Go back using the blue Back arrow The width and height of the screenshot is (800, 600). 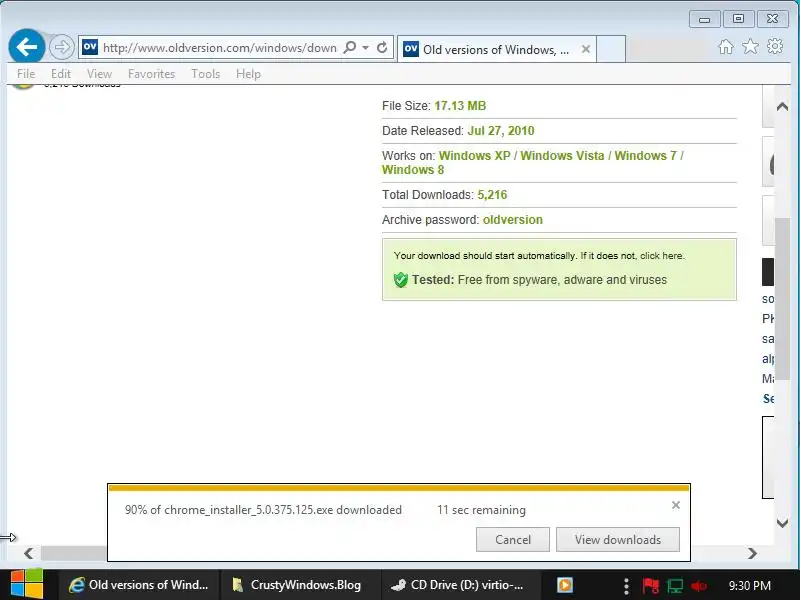pyautogui.click(x=27, y=47)
